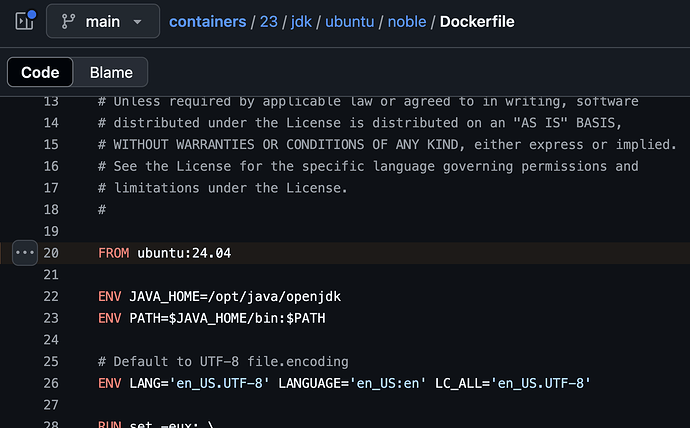This screenshot has width=690, height=428.
Task: Open the 23 folder breadcrumb link
Action: click(x=268, y=22)
